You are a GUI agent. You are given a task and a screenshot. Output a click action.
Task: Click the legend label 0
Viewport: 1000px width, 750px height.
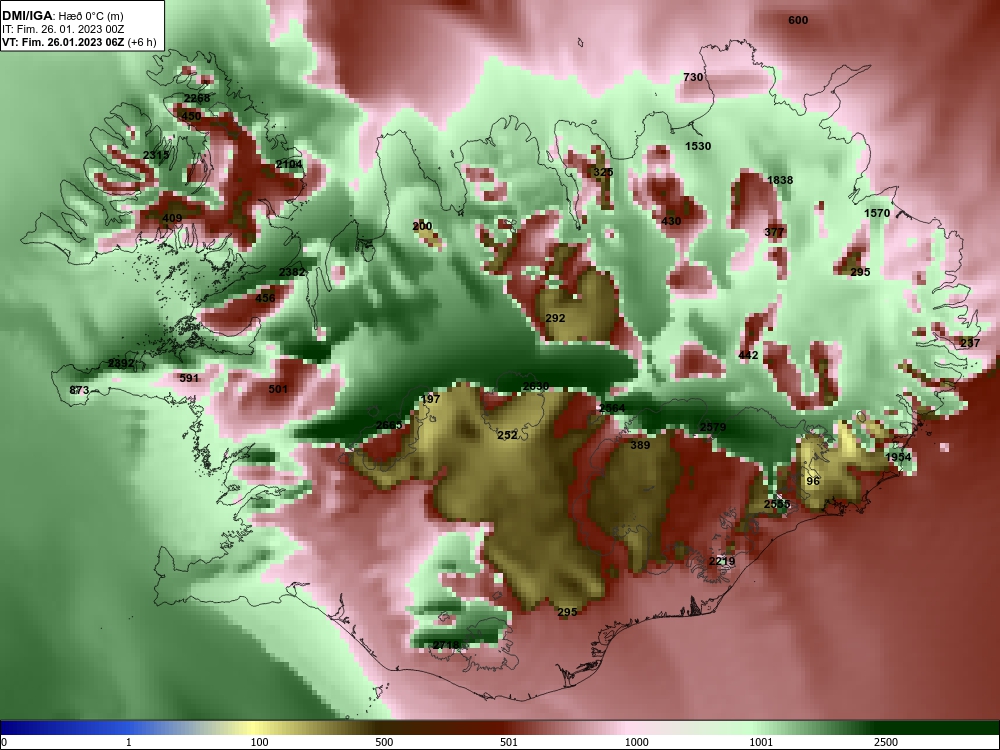tap(4, 742)
